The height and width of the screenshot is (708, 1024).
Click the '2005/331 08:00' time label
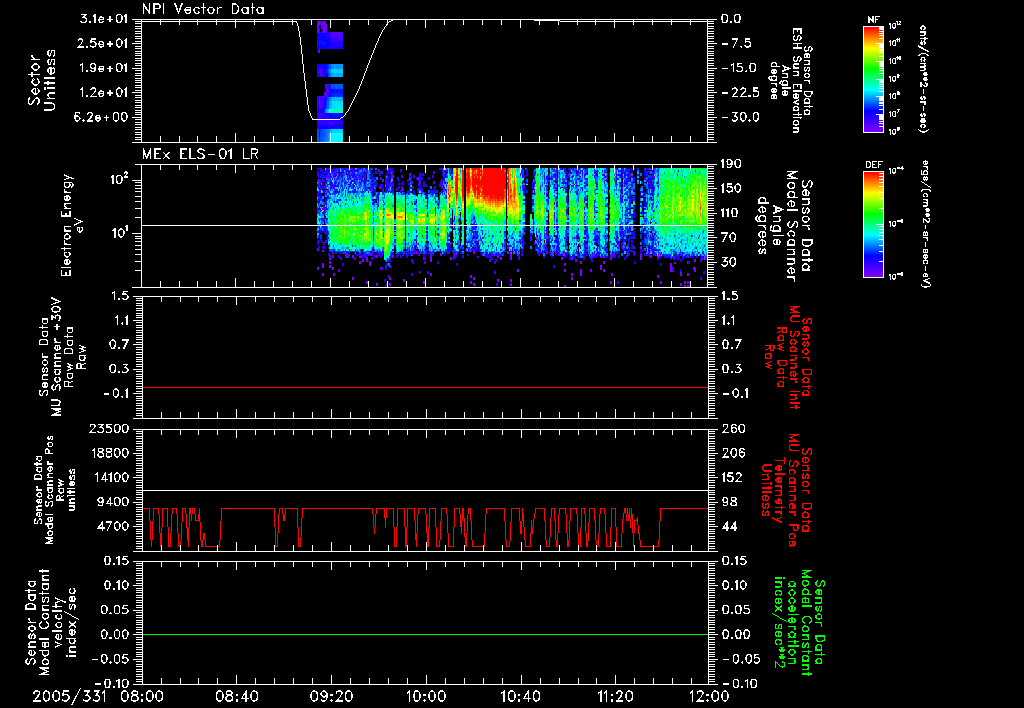tap(98, 696)
